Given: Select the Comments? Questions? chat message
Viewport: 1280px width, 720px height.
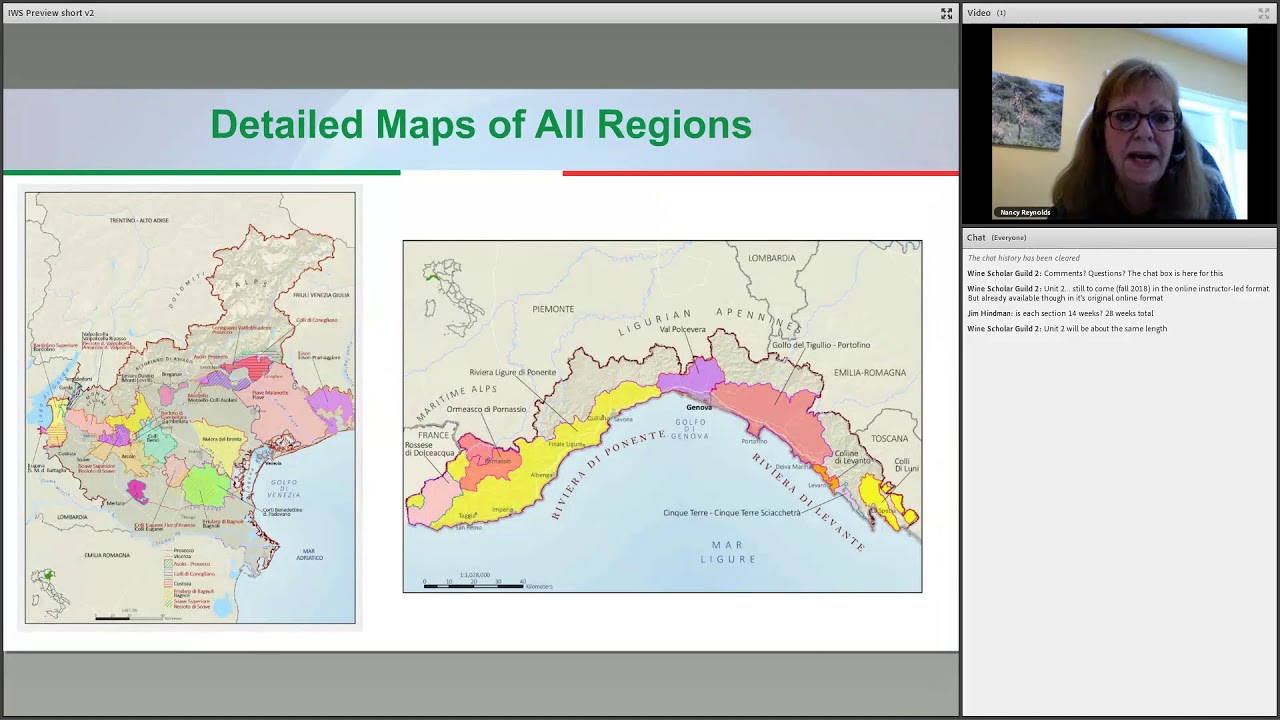Looking at the screenshot, I should coord(1095,273).
